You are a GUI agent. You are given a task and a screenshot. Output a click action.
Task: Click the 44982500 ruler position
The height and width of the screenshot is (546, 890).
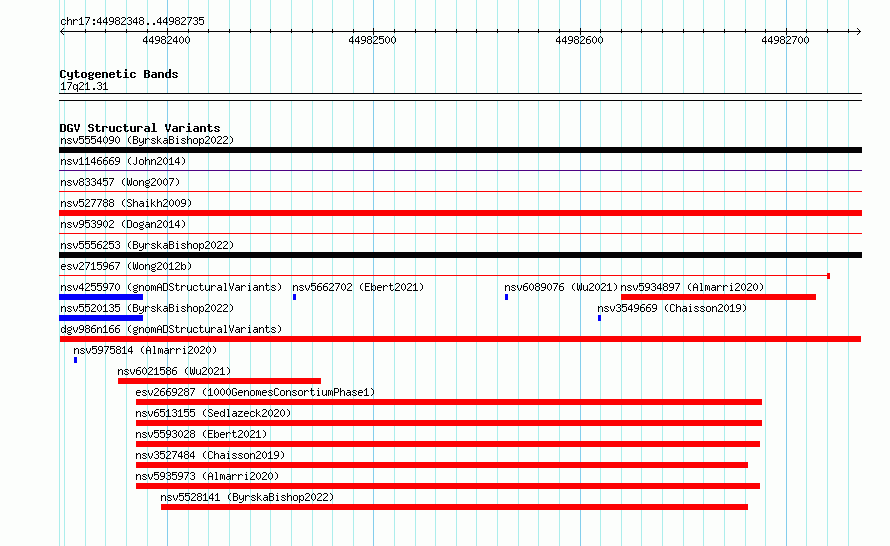(372, 40)
